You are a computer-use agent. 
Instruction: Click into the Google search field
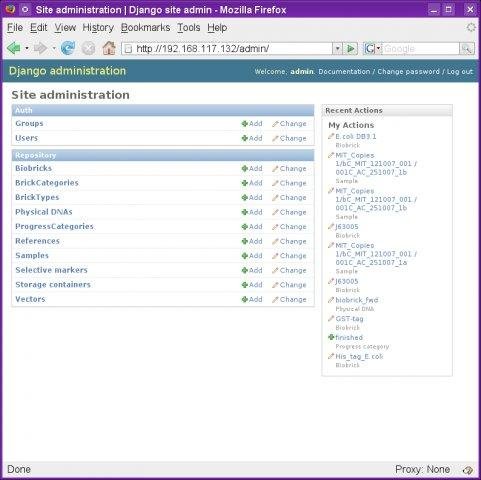pos(421,49)
